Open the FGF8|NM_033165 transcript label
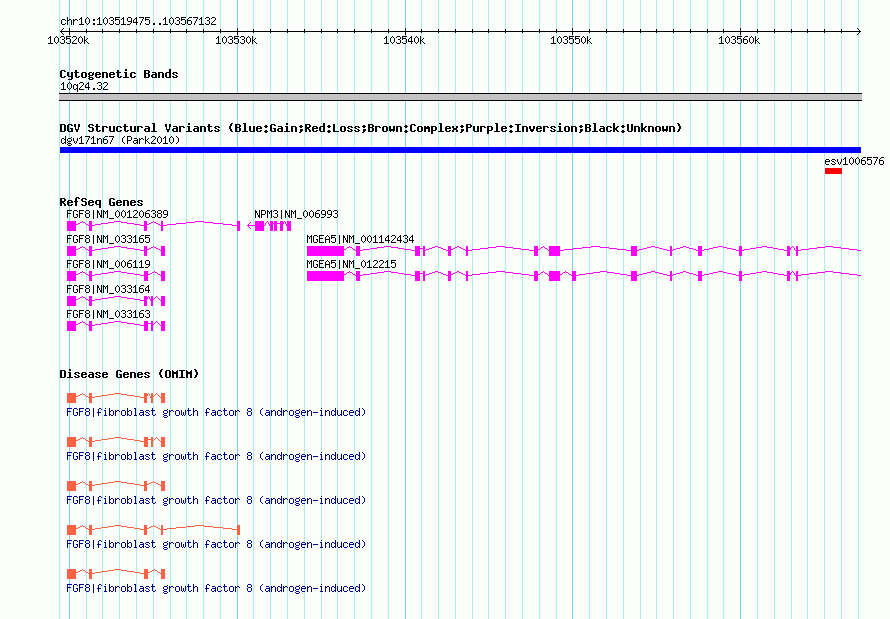890x619 pixels. click(x=108, y=239)
